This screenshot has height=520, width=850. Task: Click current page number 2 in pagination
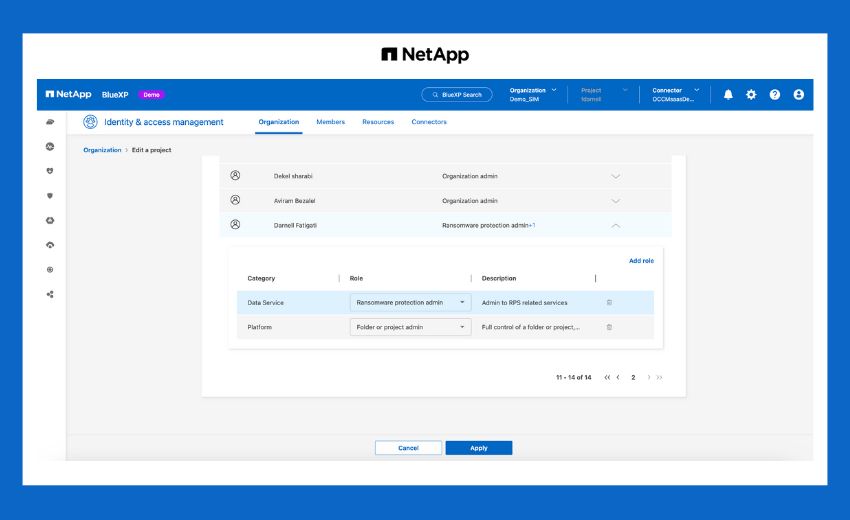[633, 377]
